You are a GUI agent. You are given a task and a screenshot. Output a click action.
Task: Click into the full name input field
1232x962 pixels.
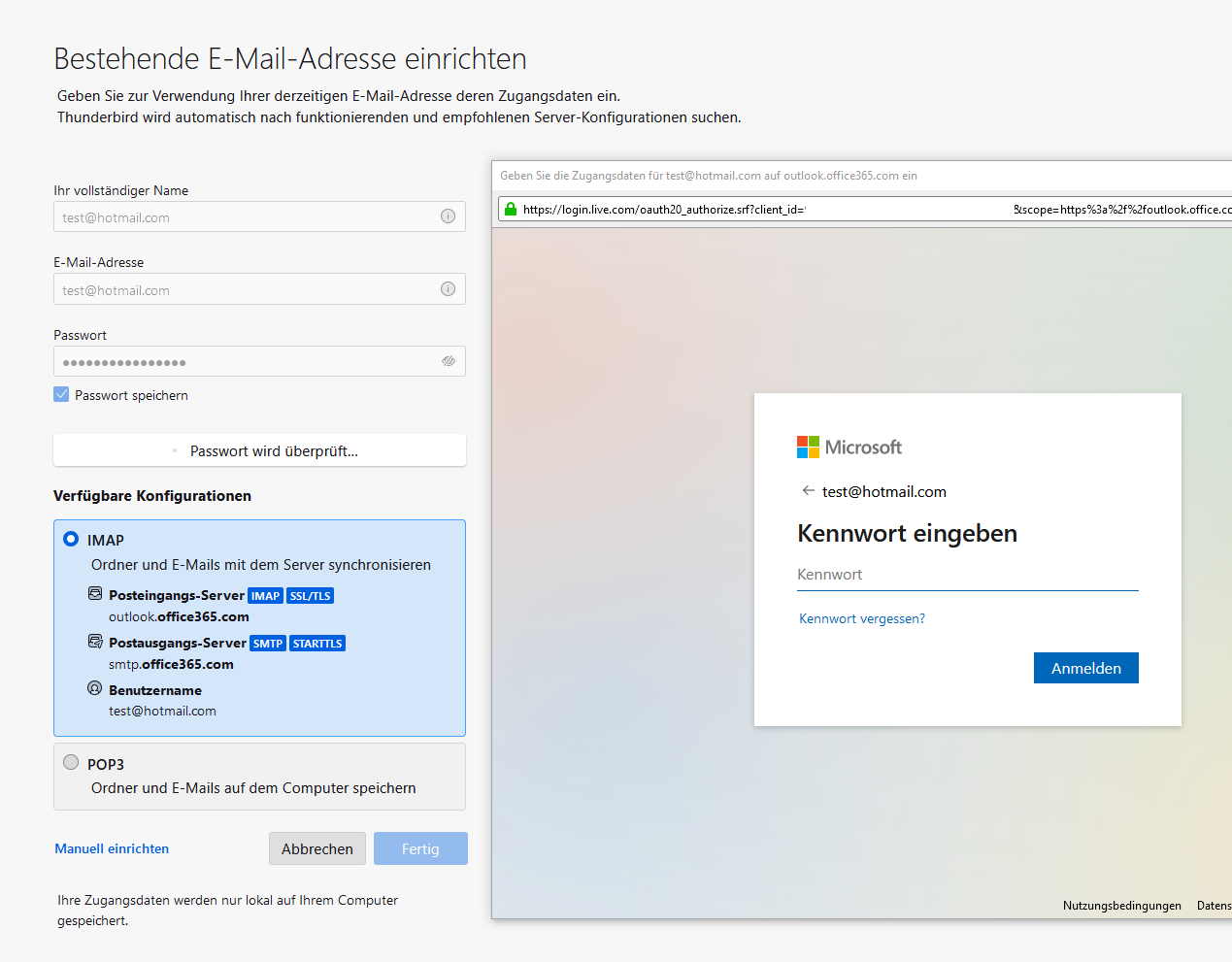point(259,216)
